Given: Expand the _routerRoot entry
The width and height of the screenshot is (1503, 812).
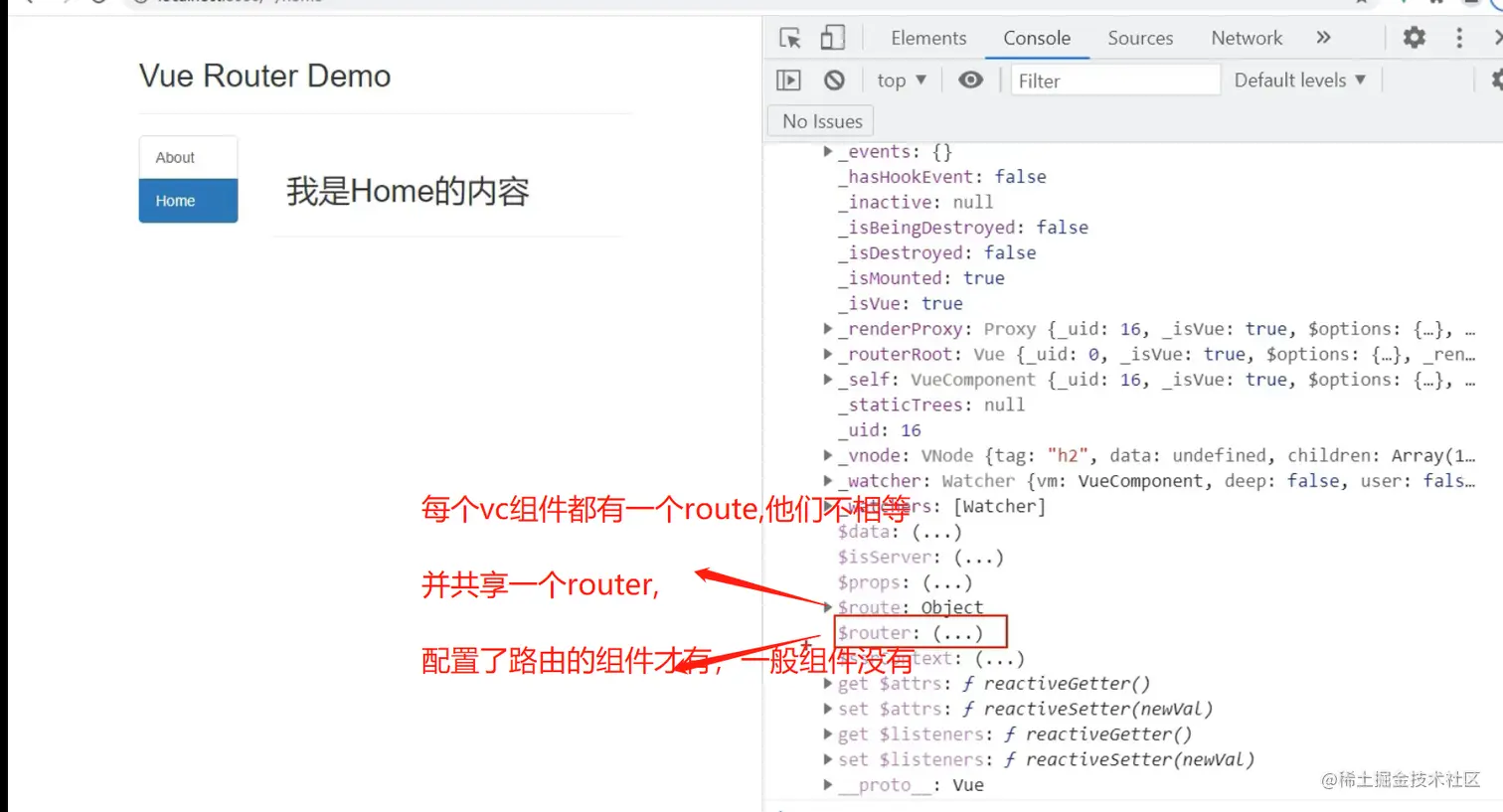Looking at the screenshot, I should click(827, 354).
